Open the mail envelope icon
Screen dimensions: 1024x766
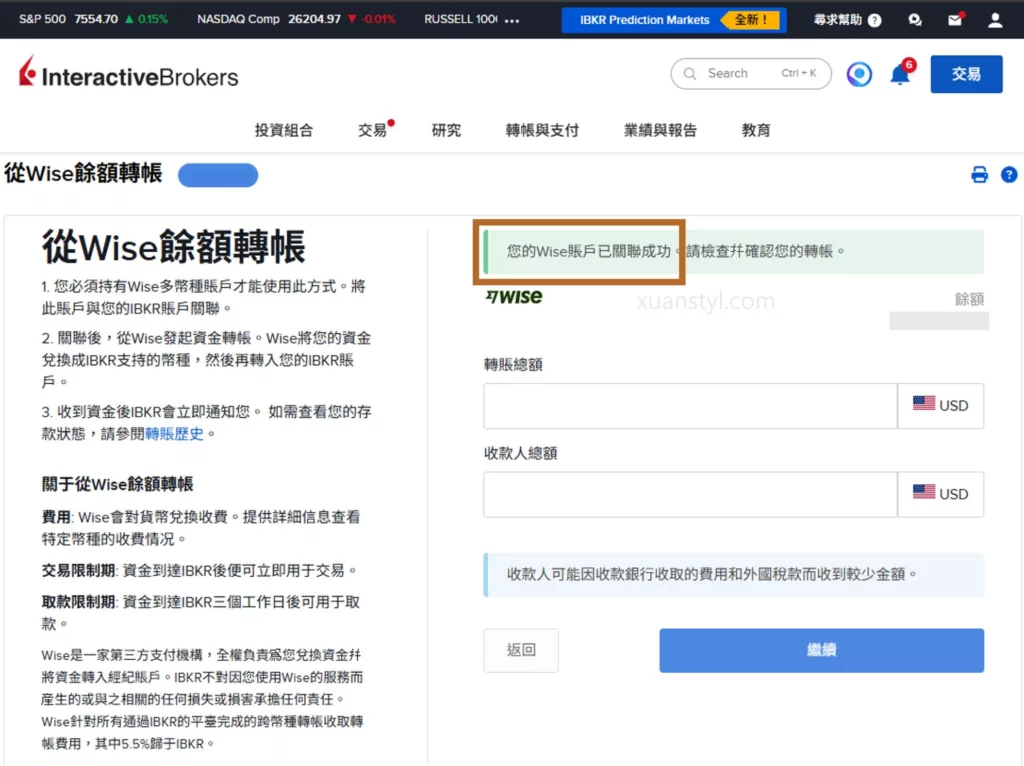point(955,20)
